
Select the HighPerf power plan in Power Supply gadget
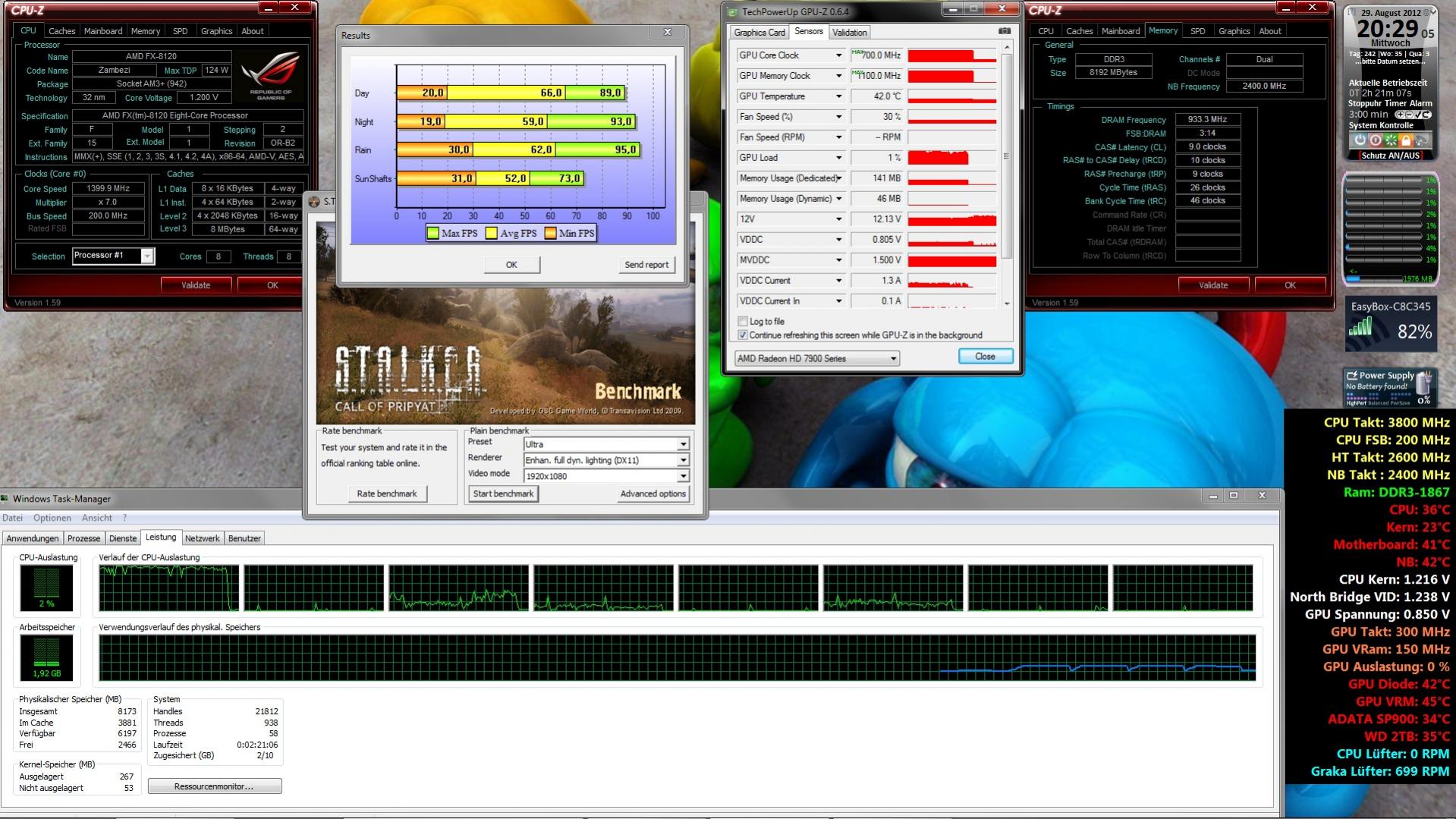tap(1357, 403)
